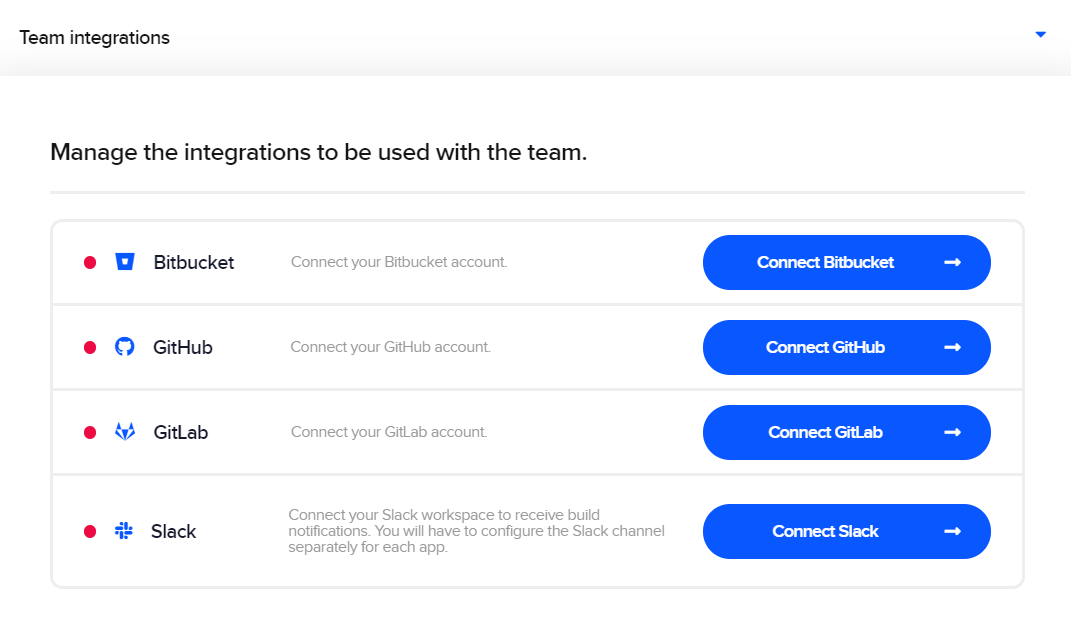The image size is (1071, 635).
Task: Collapse the Team integrations section arrow
Action: 1040,35
